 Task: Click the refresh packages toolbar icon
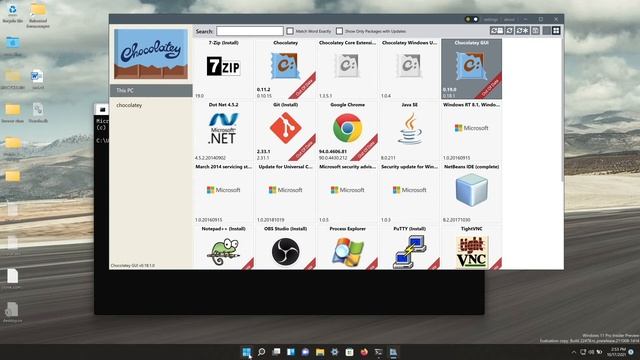point(509,31)
